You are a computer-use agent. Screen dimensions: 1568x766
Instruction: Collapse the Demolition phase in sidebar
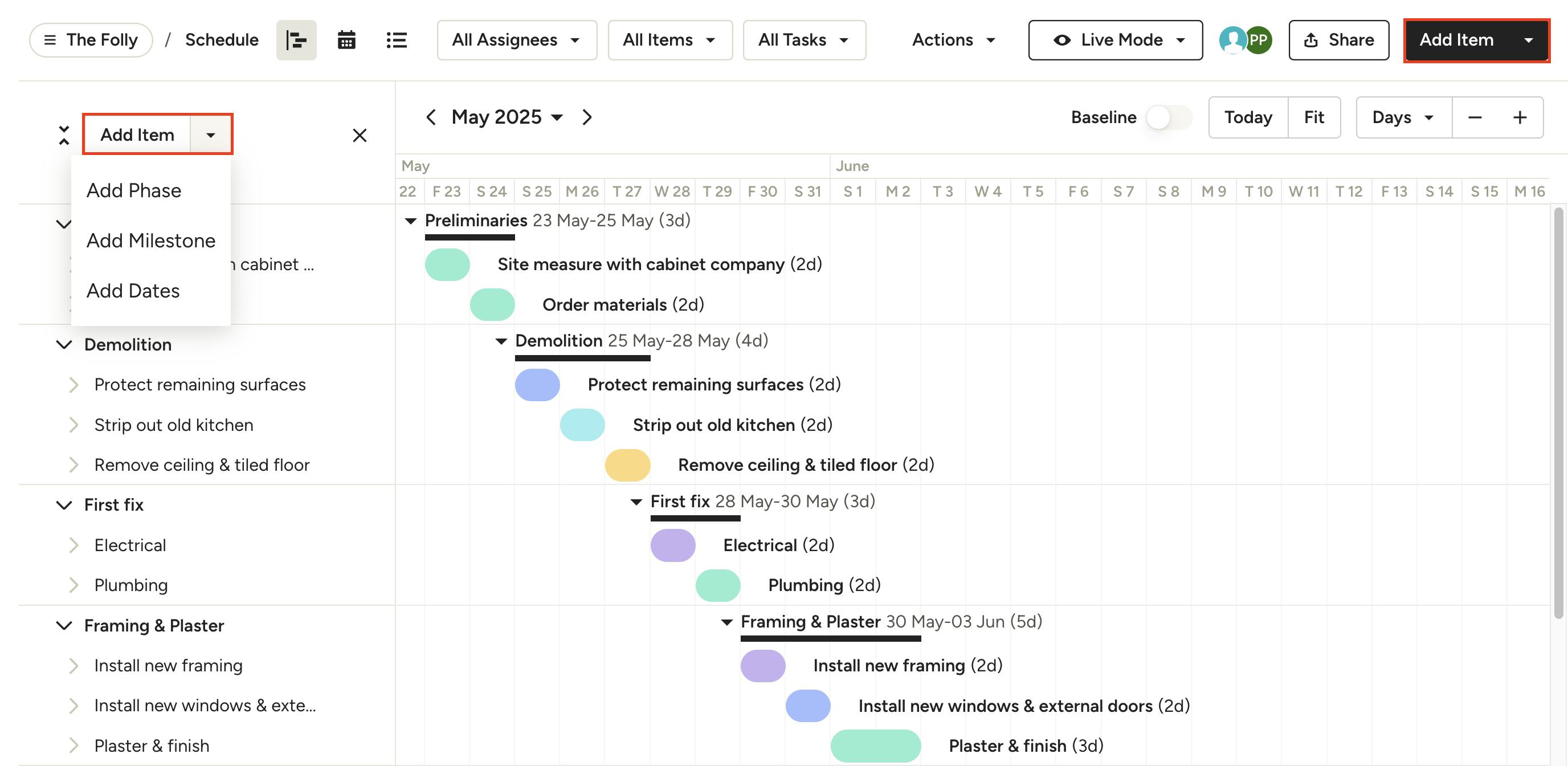(64, 345)
